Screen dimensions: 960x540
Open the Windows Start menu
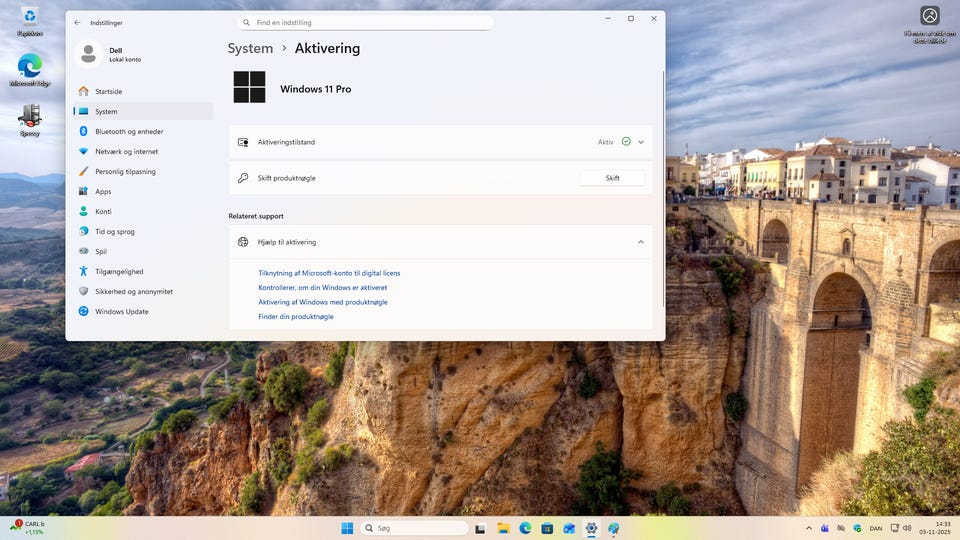tap(347, 528)
